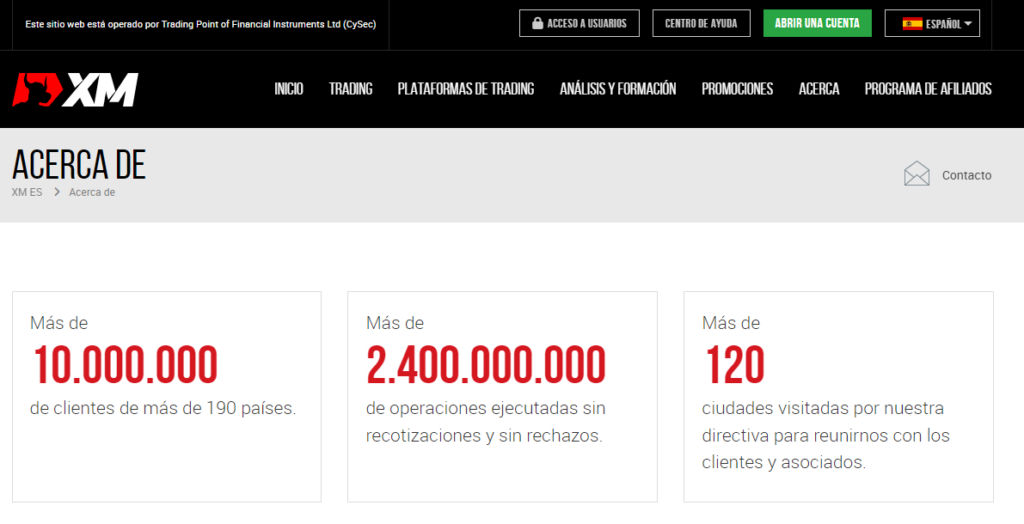The image size is (1024, 524).
Task: Click the padlock icon for user access
Action: [x=538, y=23]
